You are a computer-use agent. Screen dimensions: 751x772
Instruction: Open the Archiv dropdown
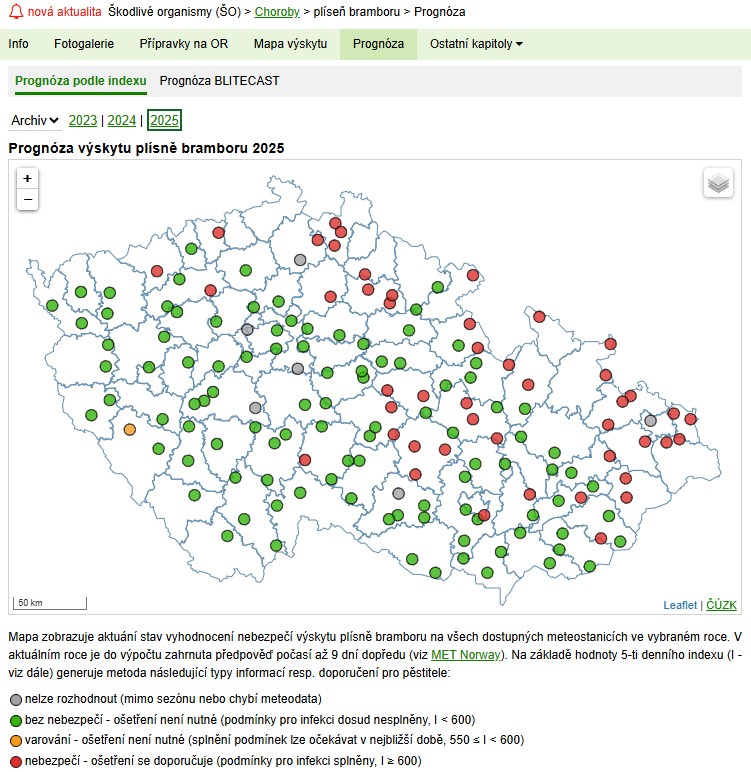(35, 121)
